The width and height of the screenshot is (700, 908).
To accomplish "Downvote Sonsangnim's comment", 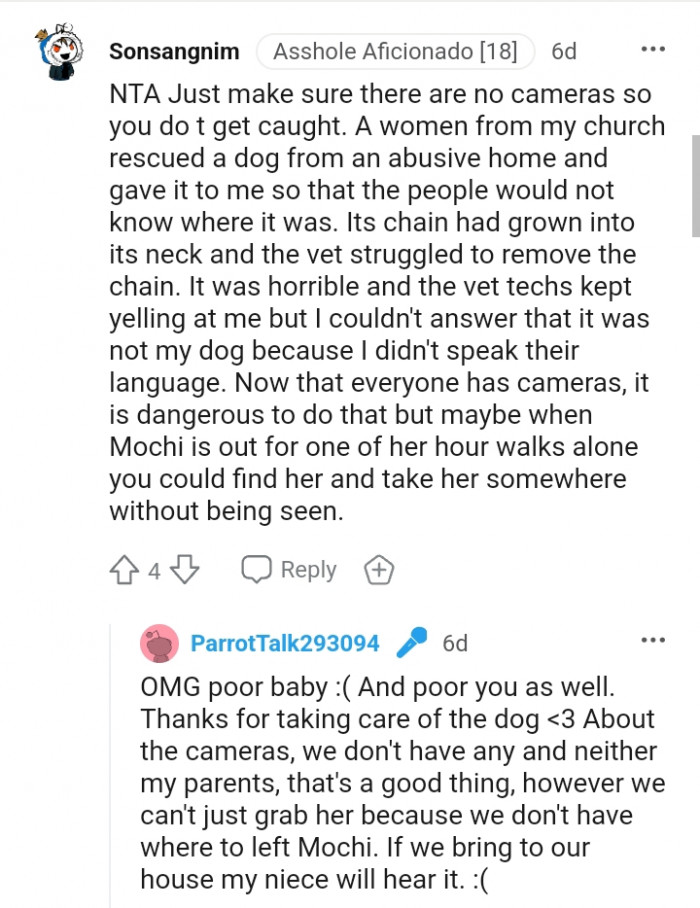I will click(x=185, y=570).
